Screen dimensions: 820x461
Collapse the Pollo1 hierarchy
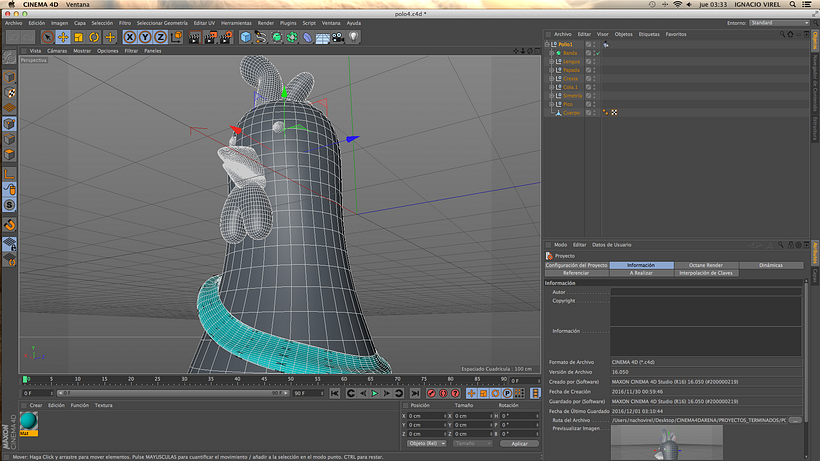[x=547, y=44]
